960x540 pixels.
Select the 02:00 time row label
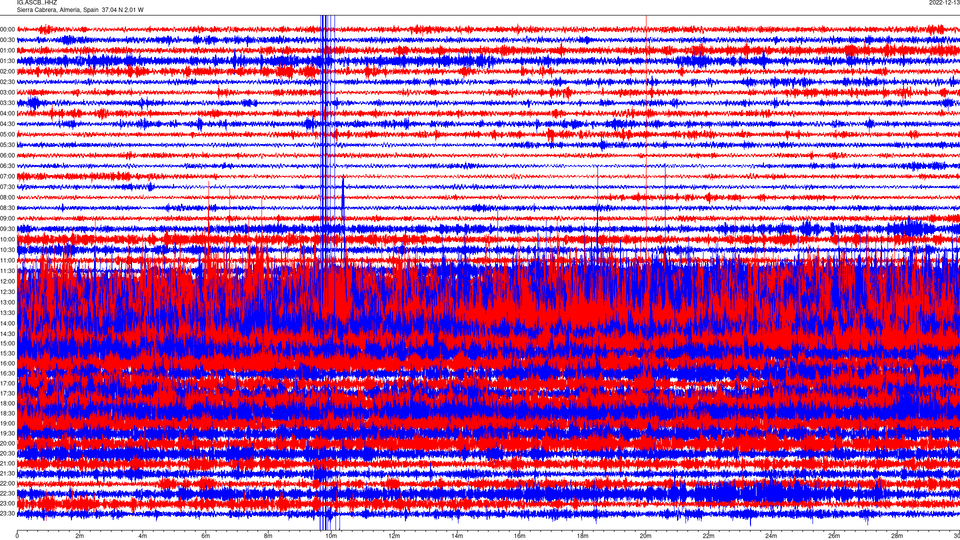coord(8,72)
